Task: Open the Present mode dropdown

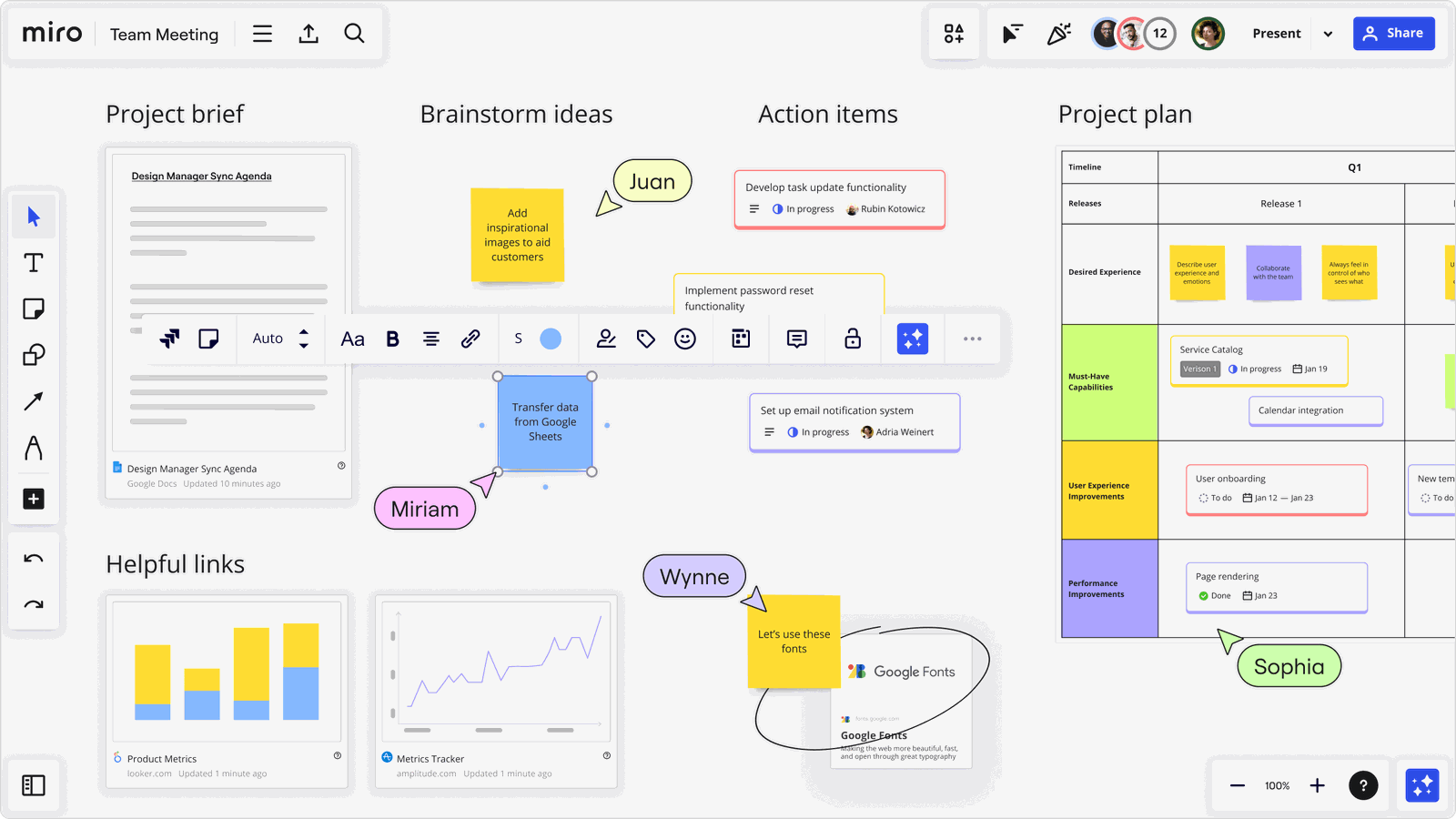Action: click(1328, 34)
